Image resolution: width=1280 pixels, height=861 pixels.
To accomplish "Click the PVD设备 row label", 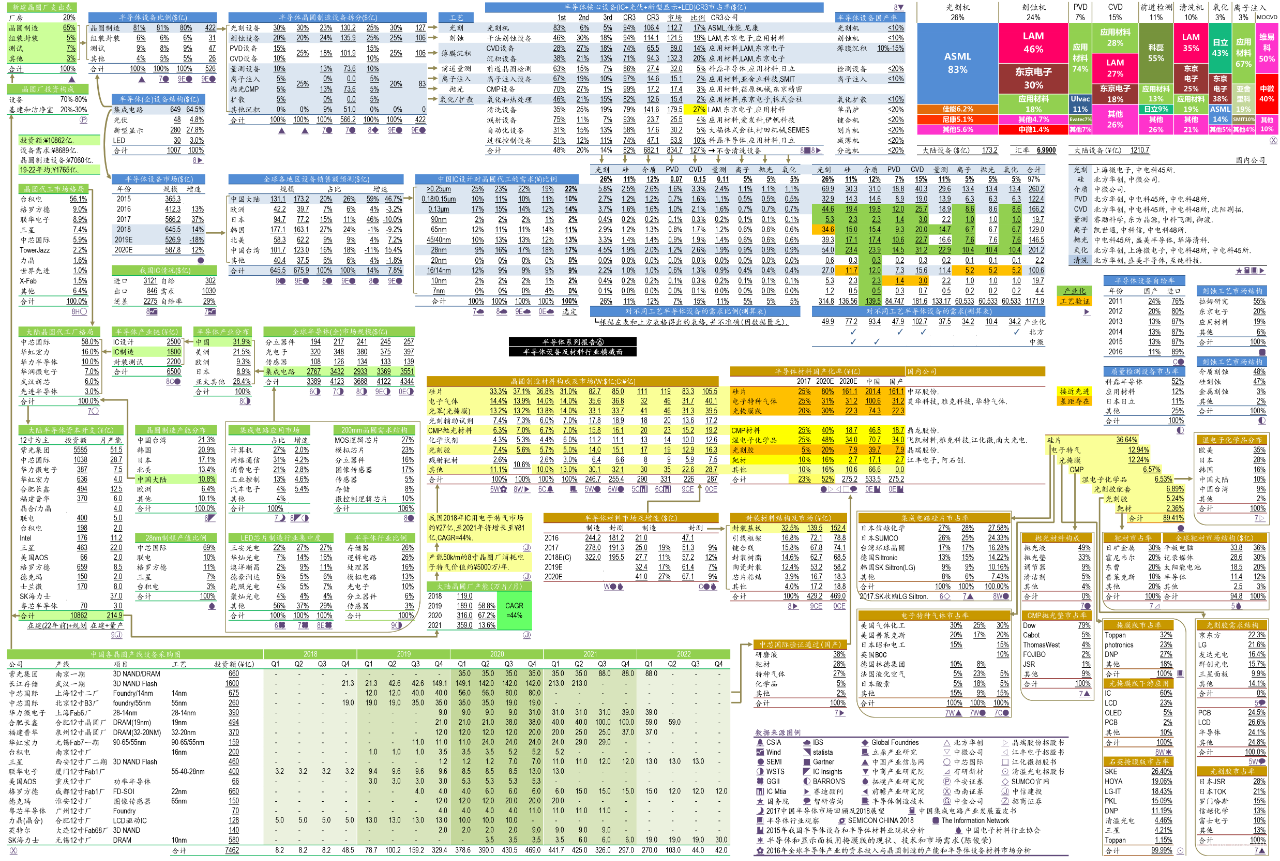I will pos(243,48).
